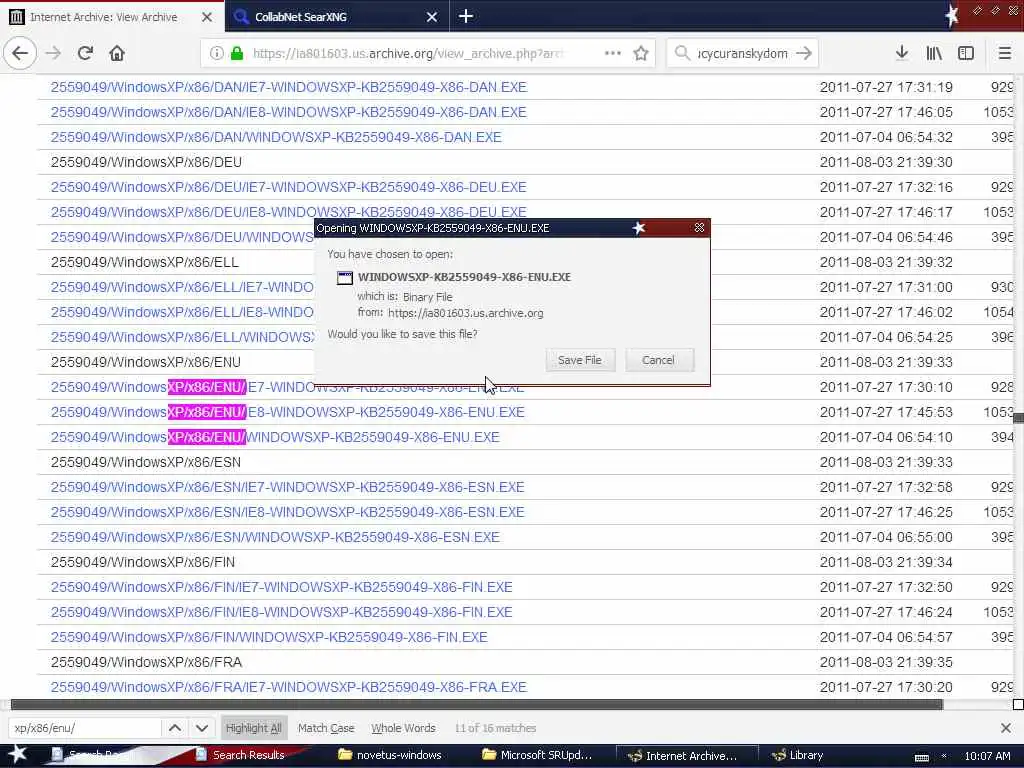Open ESN/IE8-WINDOWSXP-KB2559049-X86-ESN.EXE link
Screen dimensions: 1024x768
[287, 512]
